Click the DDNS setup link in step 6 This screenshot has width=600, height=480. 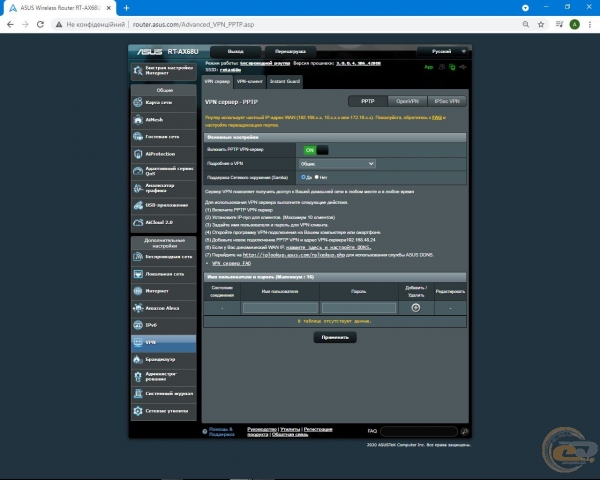point(328,247)
